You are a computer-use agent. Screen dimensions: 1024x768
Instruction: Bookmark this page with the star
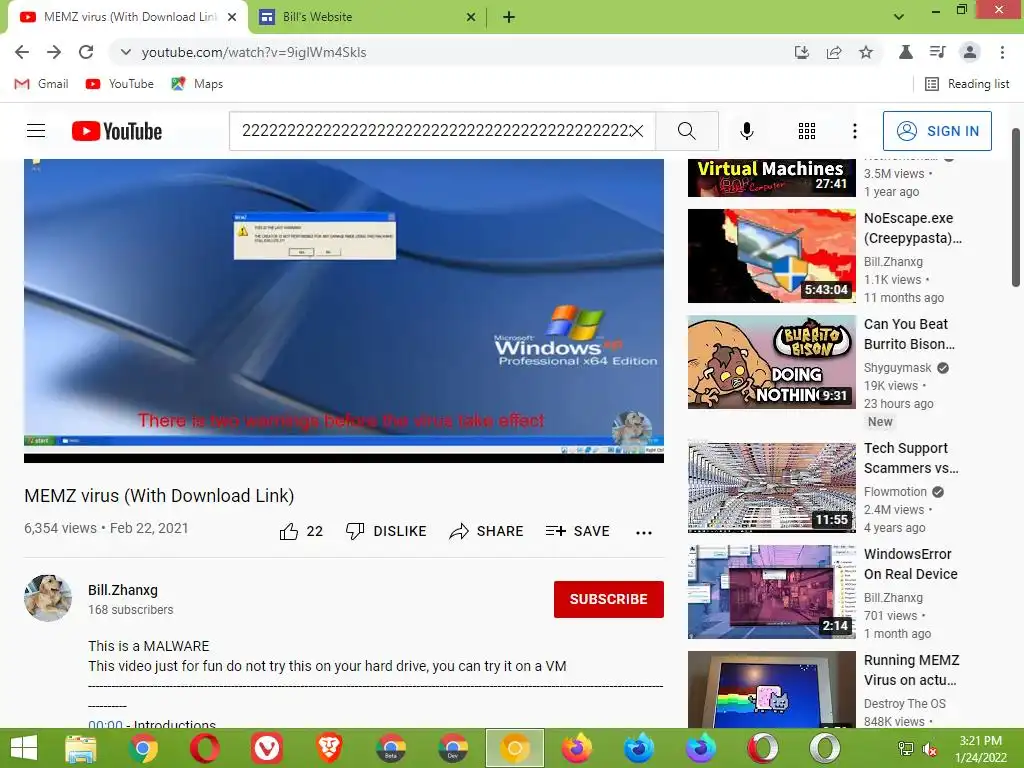pos(866,52)
